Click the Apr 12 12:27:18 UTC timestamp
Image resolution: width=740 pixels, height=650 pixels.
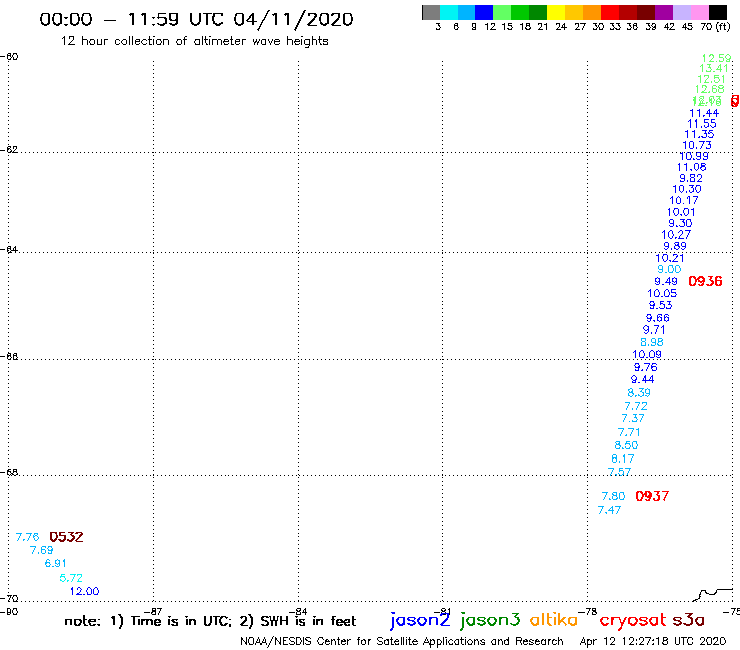pos(652,642)
